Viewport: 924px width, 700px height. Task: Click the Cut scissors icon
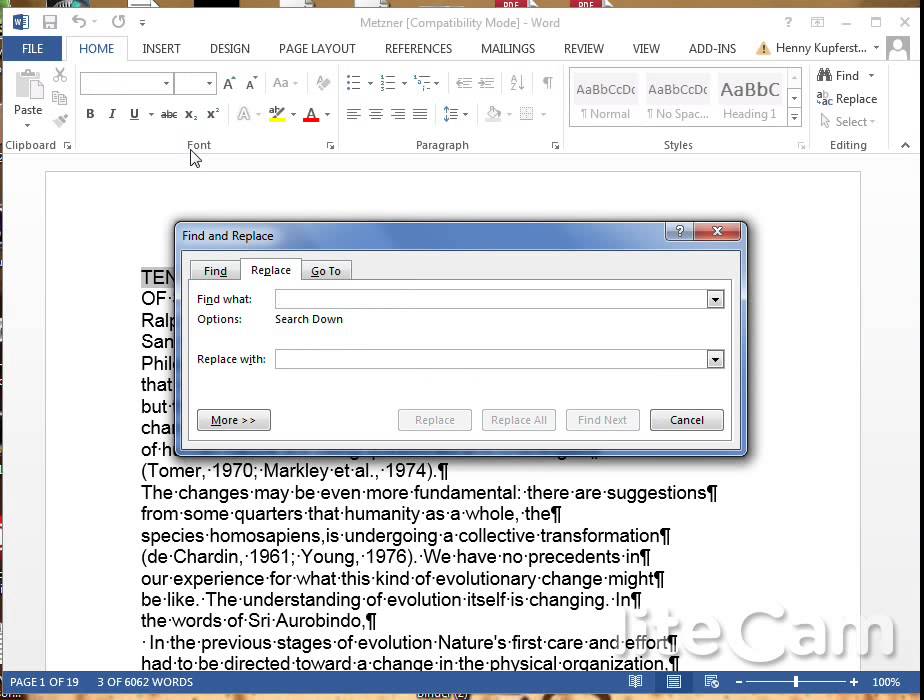[x=60, y=75]
